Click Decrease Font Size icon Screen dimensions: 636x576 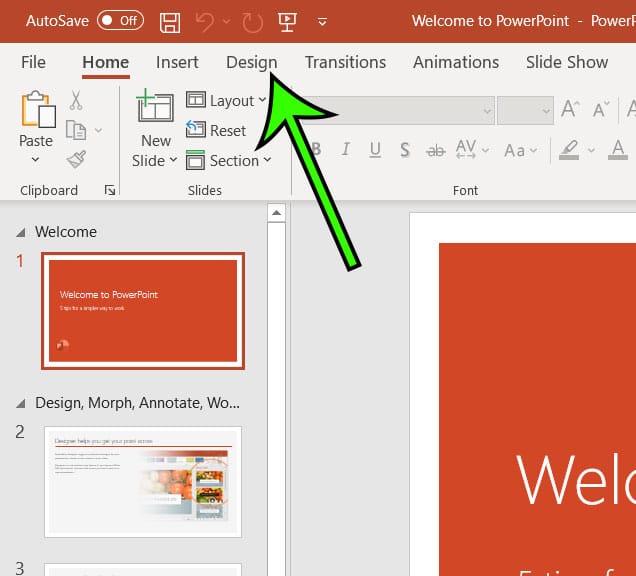(x=601, y=109)
